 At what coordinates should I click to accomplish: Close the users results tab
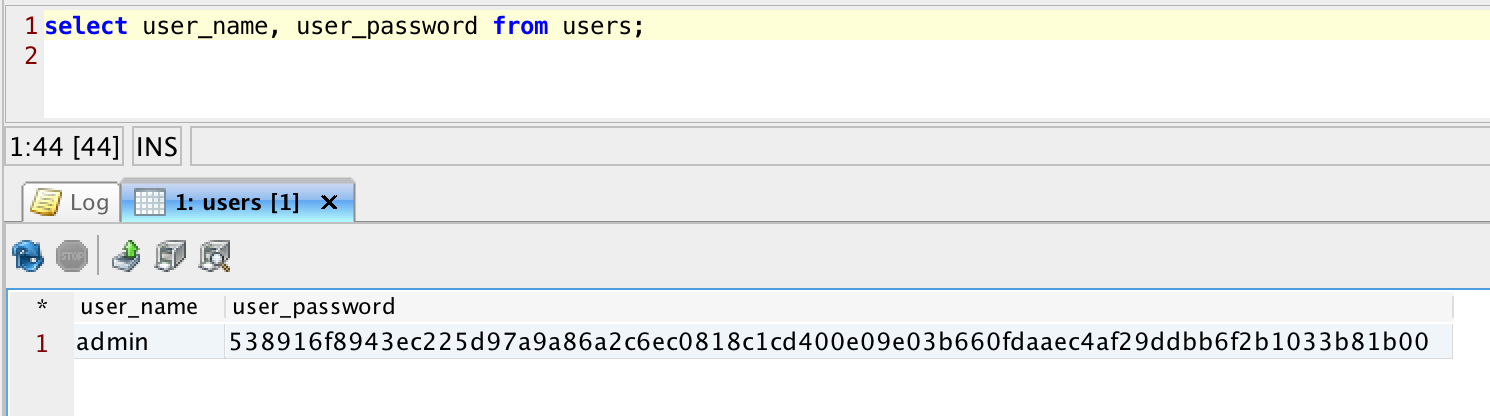(328, 203)
